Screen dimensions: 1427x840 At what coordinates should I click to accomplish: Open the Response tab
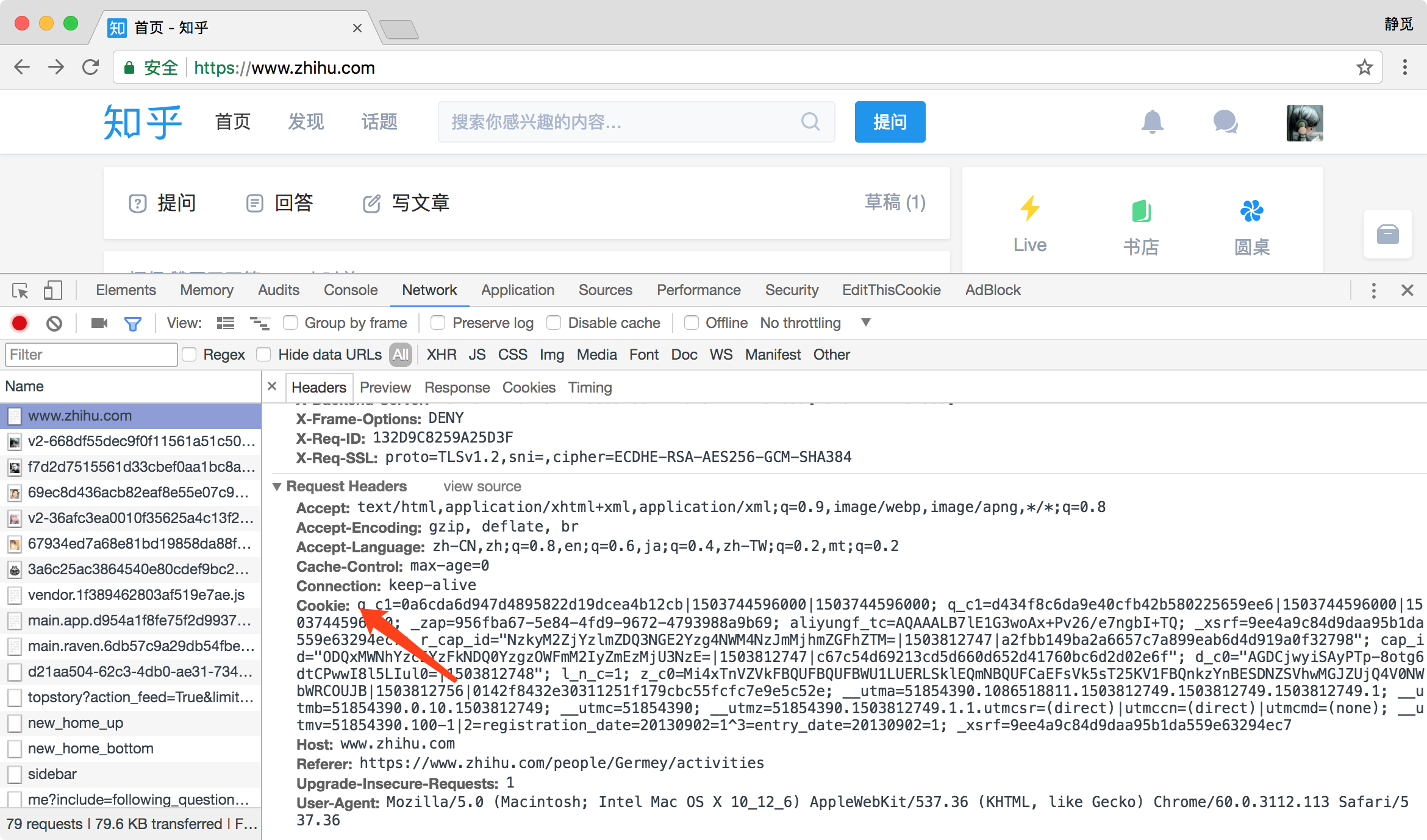(x=457, y=388)
